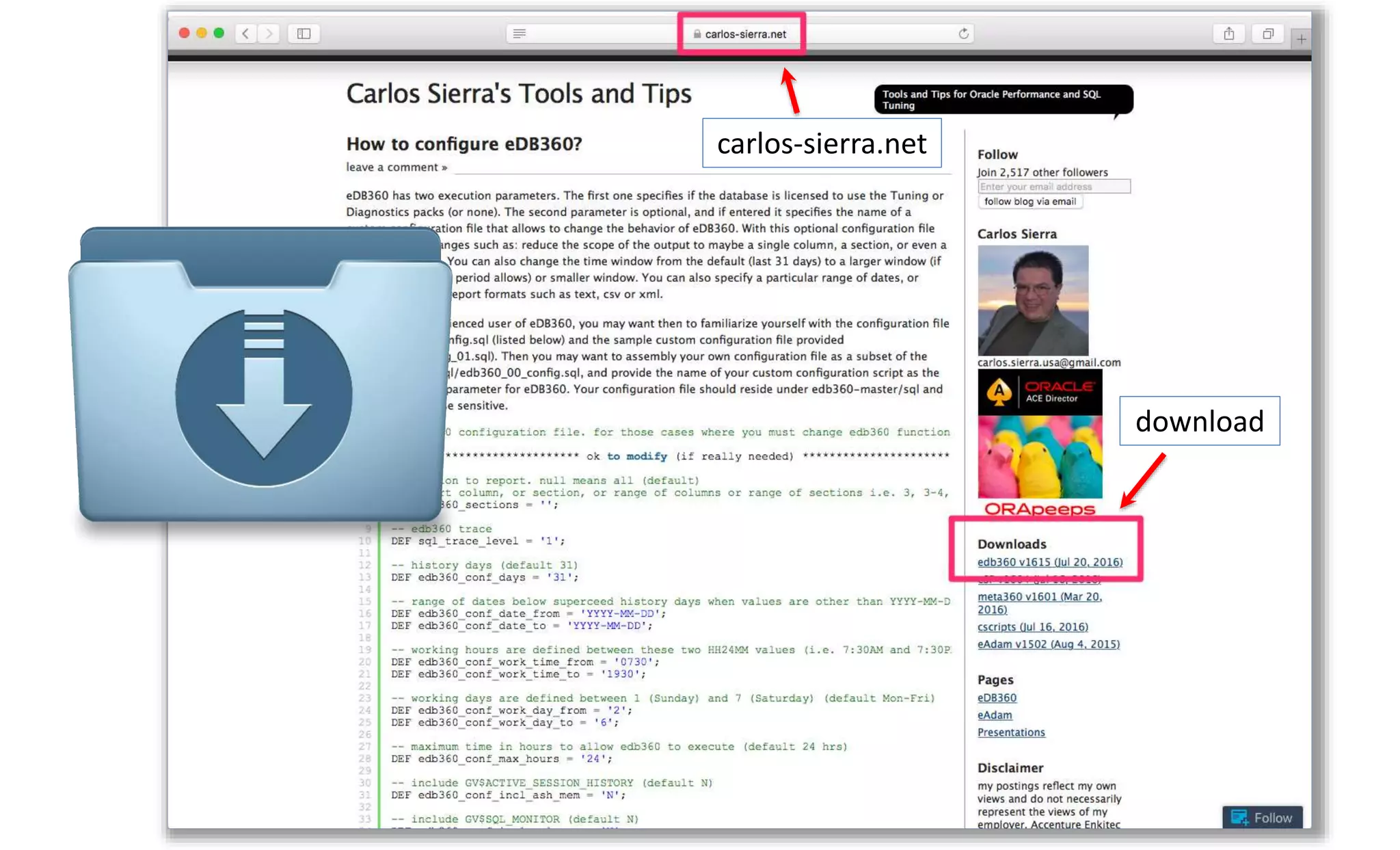The image size is (1400, 850).
Task: Click code line DEF edb360_conf_work_time_from = '0730'
Action: coord(525,661)
